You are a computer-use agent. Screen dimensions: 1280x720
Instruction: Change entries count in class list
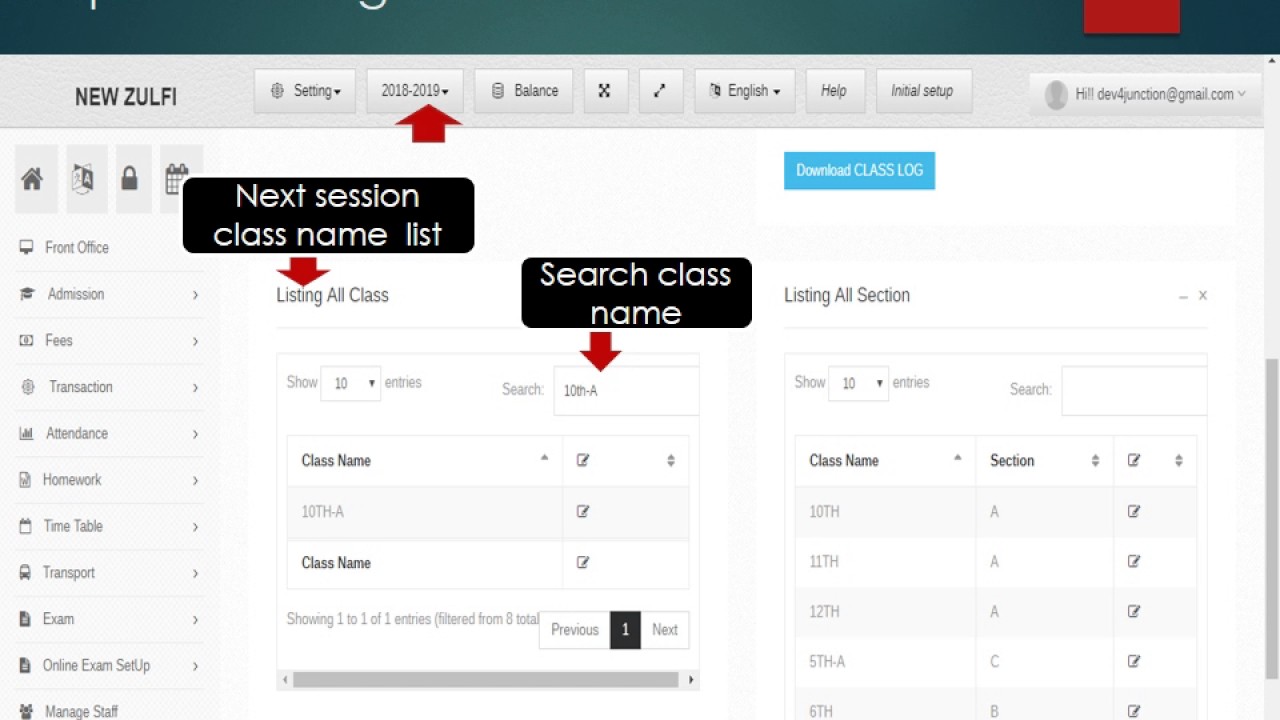(x=351, y=383)
